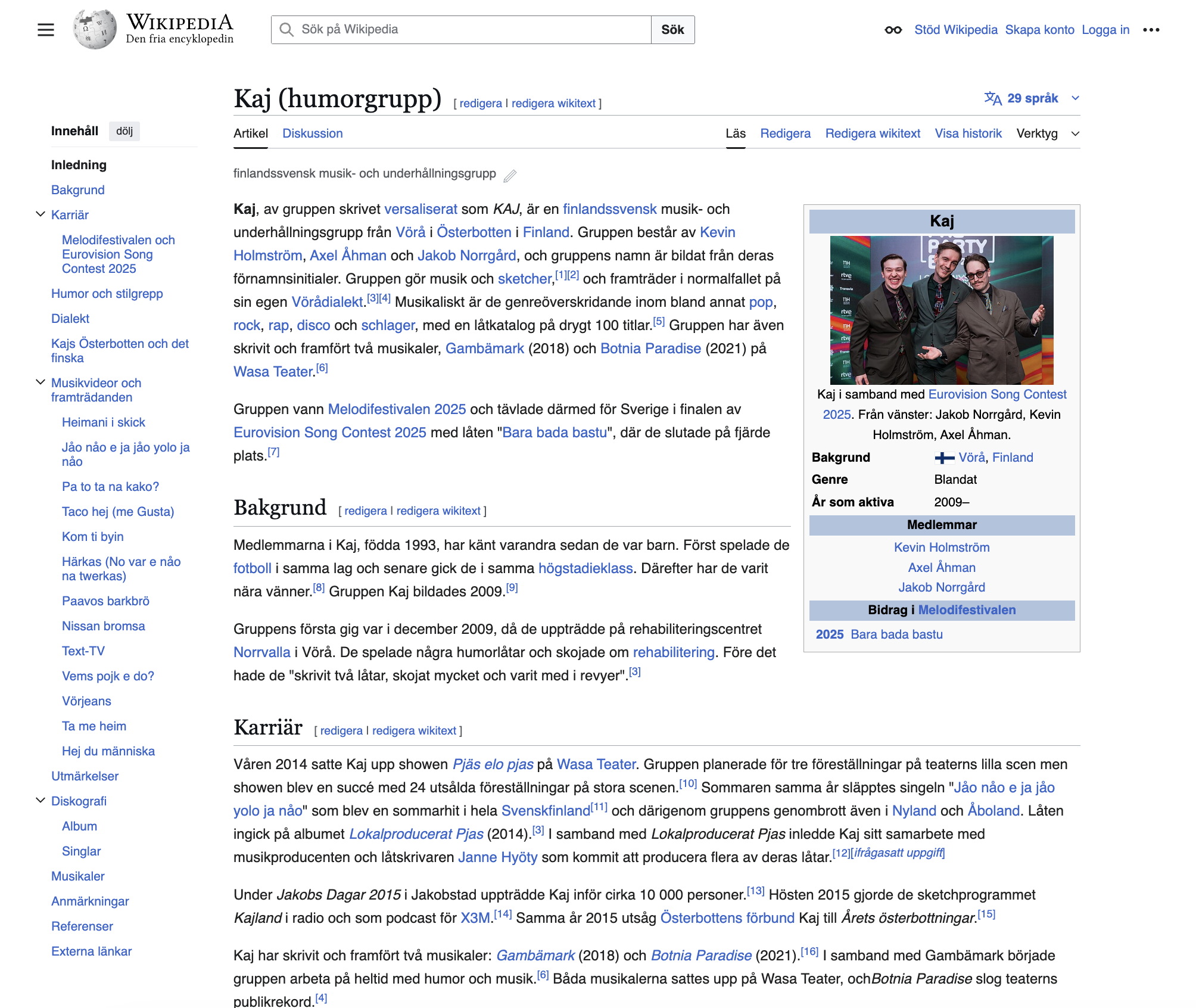This screenshot has height=1008, width=1196.
Task: Click the language translation icon
Action: (992, 98)
